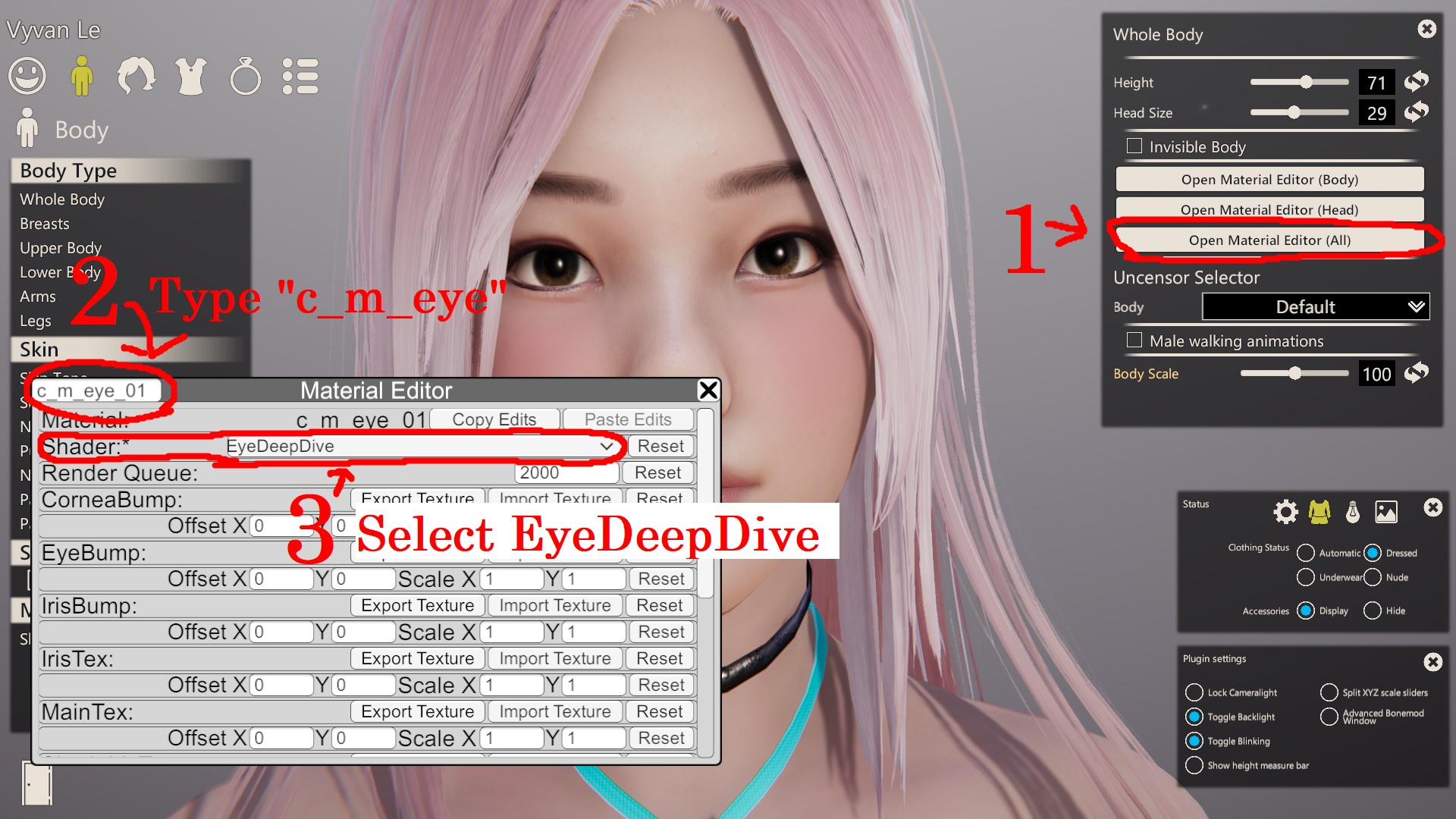Click IrisTex Offset X field

point(281,685)
